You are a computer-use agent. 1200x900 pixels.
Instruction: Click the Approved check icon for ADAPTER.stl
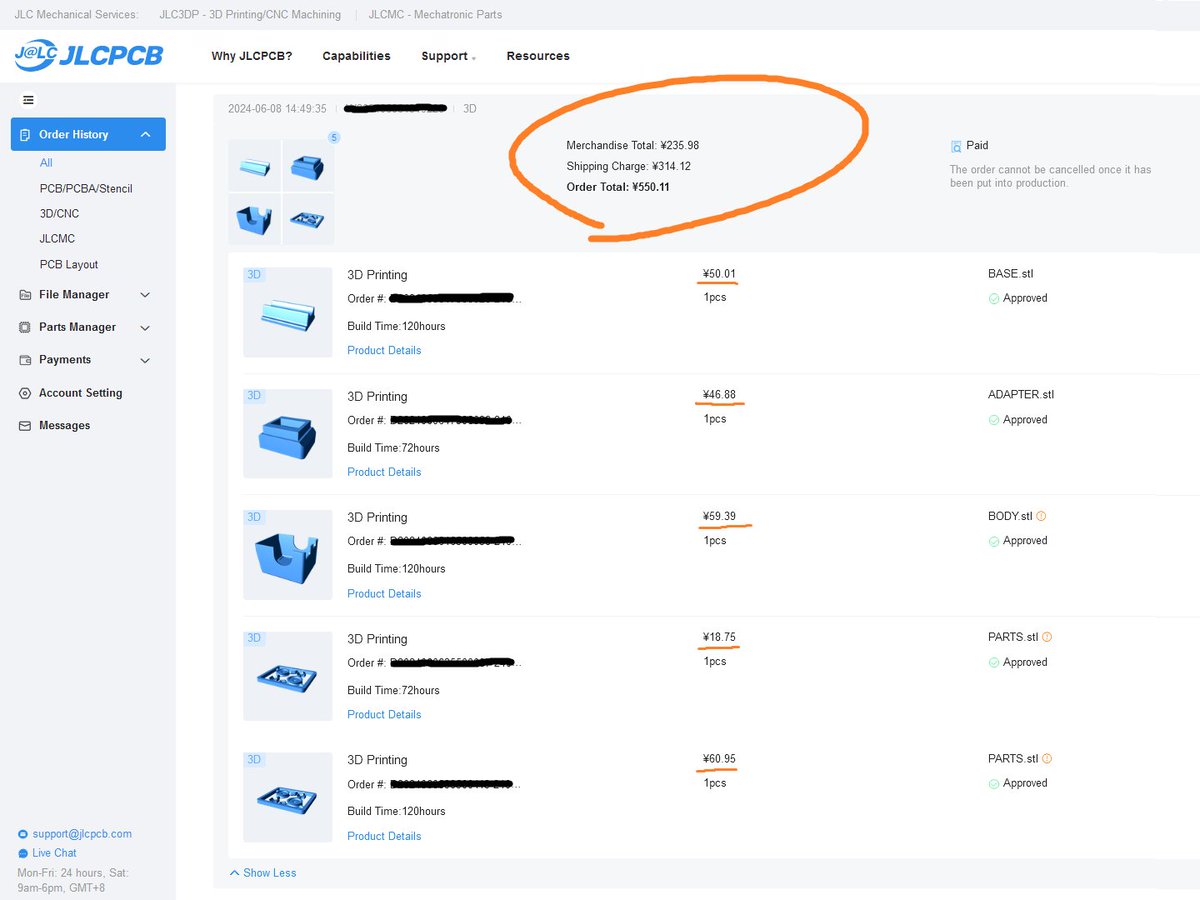pyautogui.click(x=994, y=420)
